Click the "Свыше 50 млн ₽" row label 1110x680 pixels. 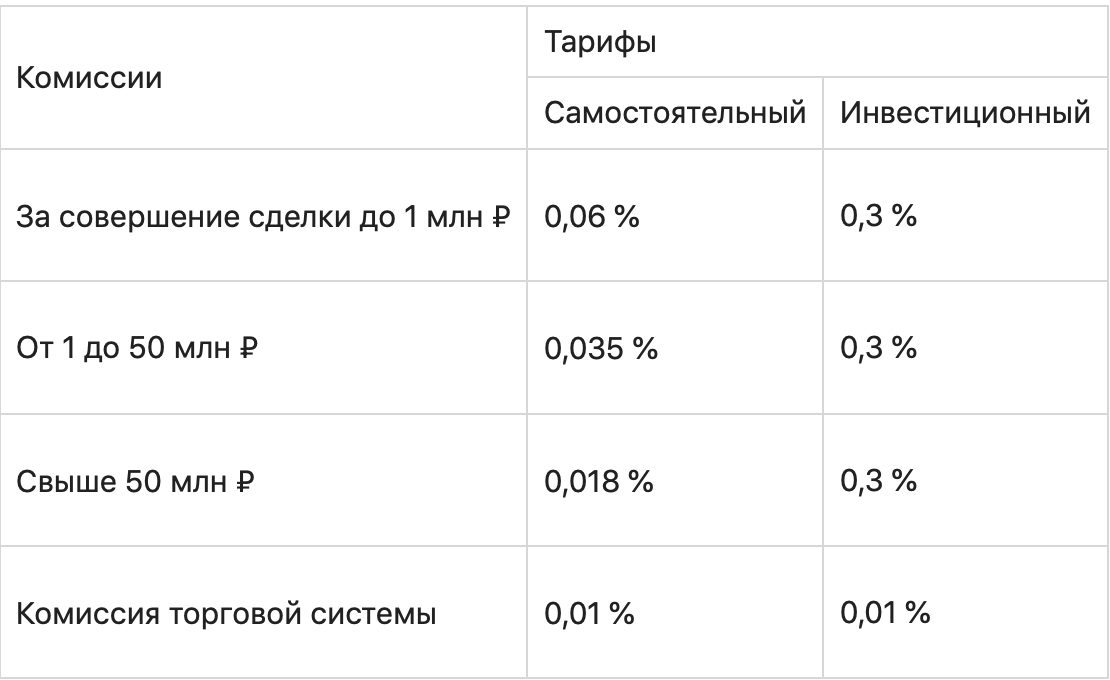pos(134,481)
